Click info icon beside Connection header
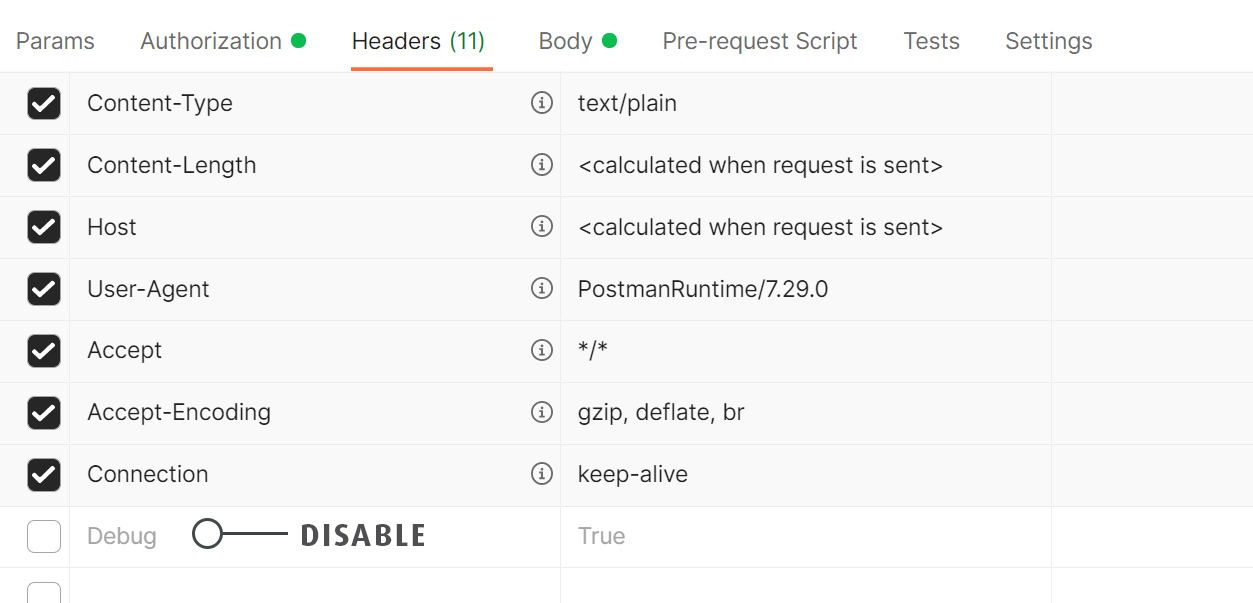The image size is (1253, 603). tap(541, 474)
